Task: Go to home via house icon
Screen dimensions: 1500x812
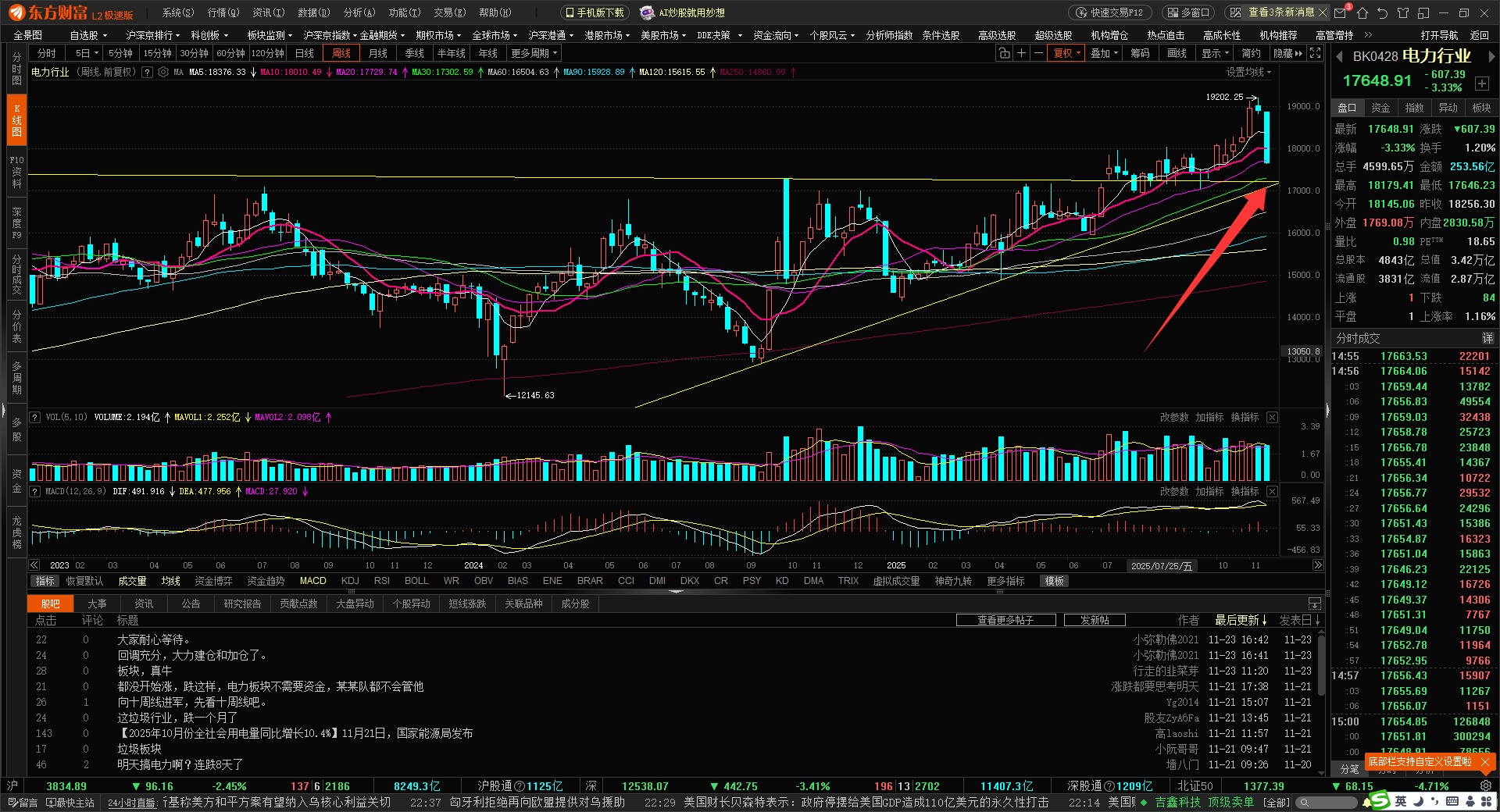Action: [x=1362, y=12]
